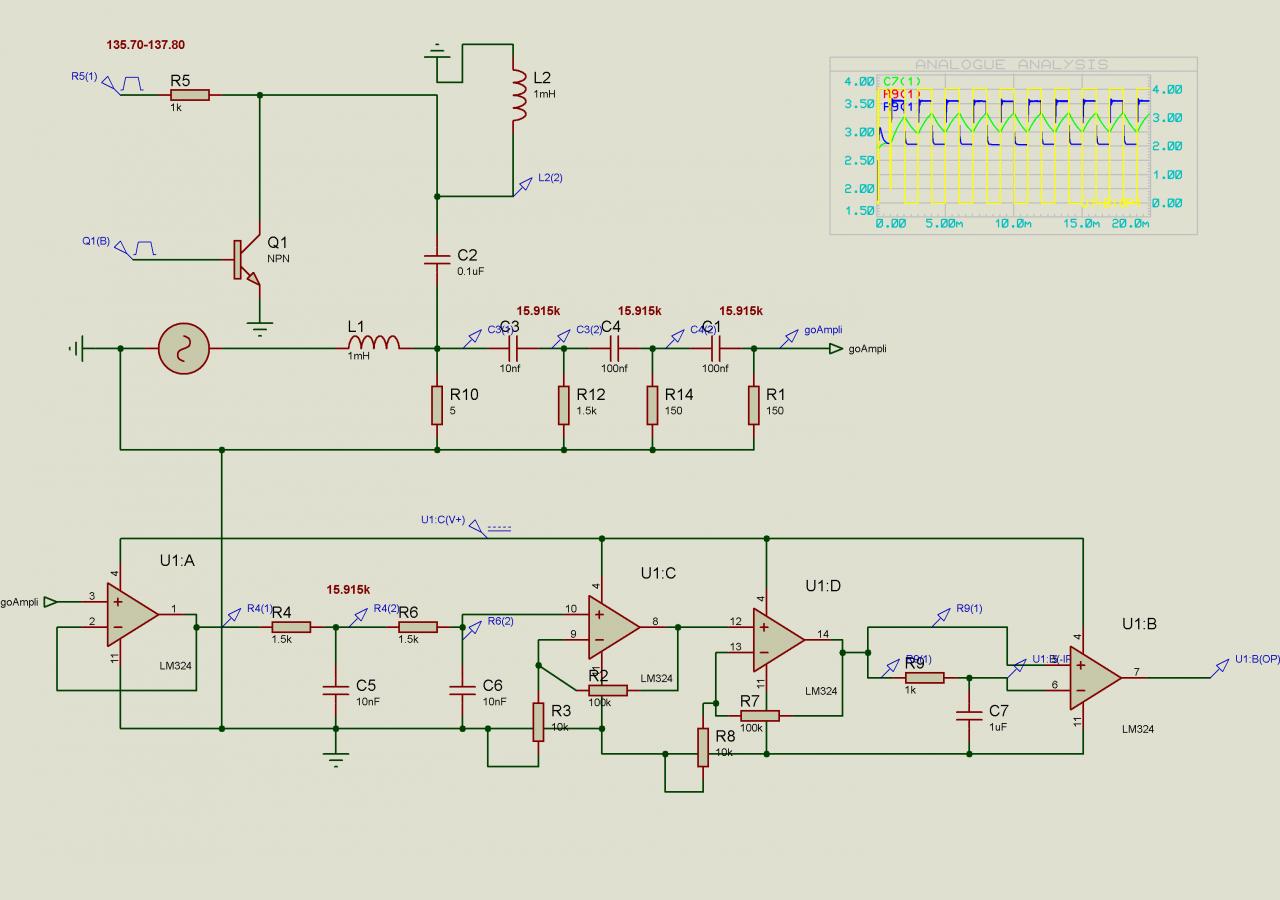The height and width of the screenshot is (900, 1280).
Task: Select the R7 100k resistor body
Action: [x=759, y=715]
